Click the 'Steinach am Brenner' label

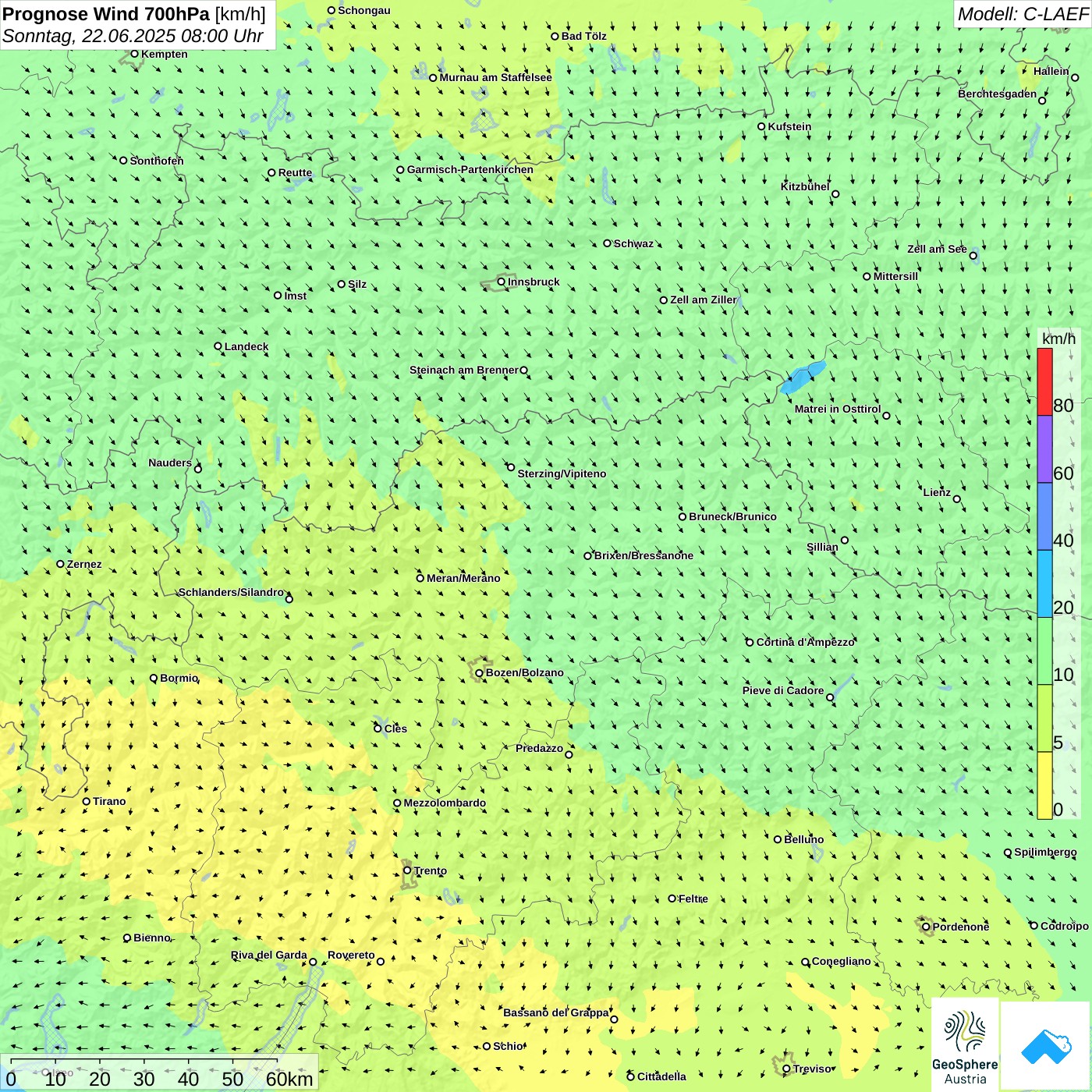464,370
